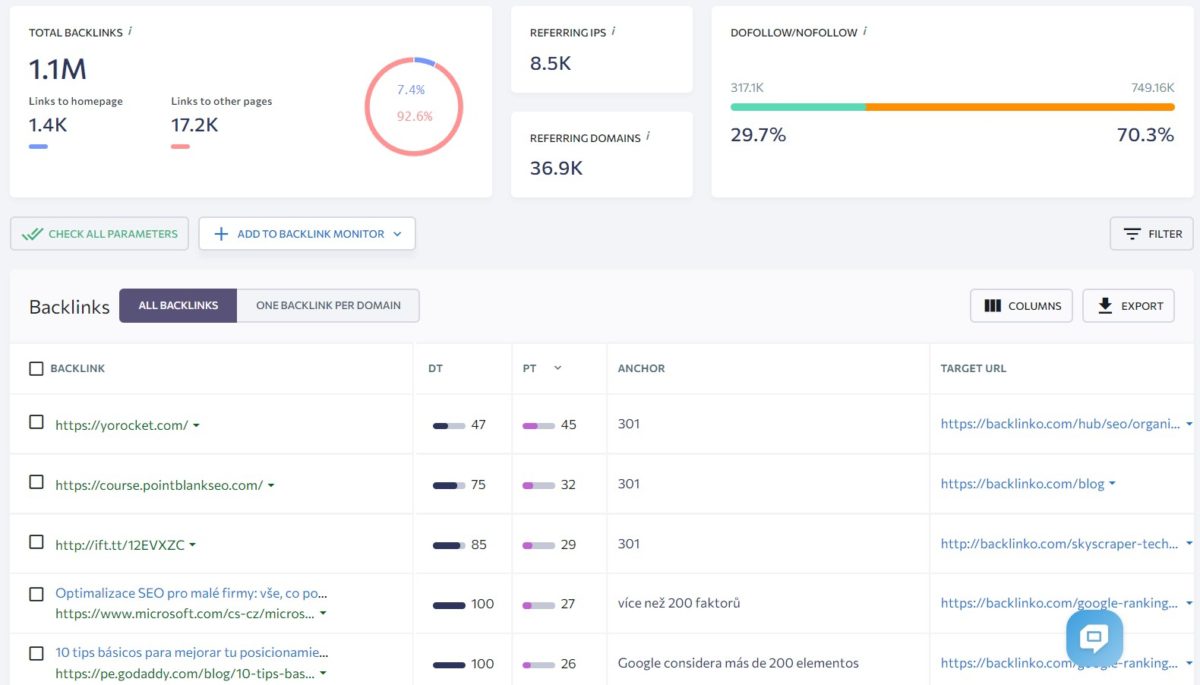Click the dofollow/nofollow ratio progress bar
Screen dimensions: 1200x685
tap(950, 106)
